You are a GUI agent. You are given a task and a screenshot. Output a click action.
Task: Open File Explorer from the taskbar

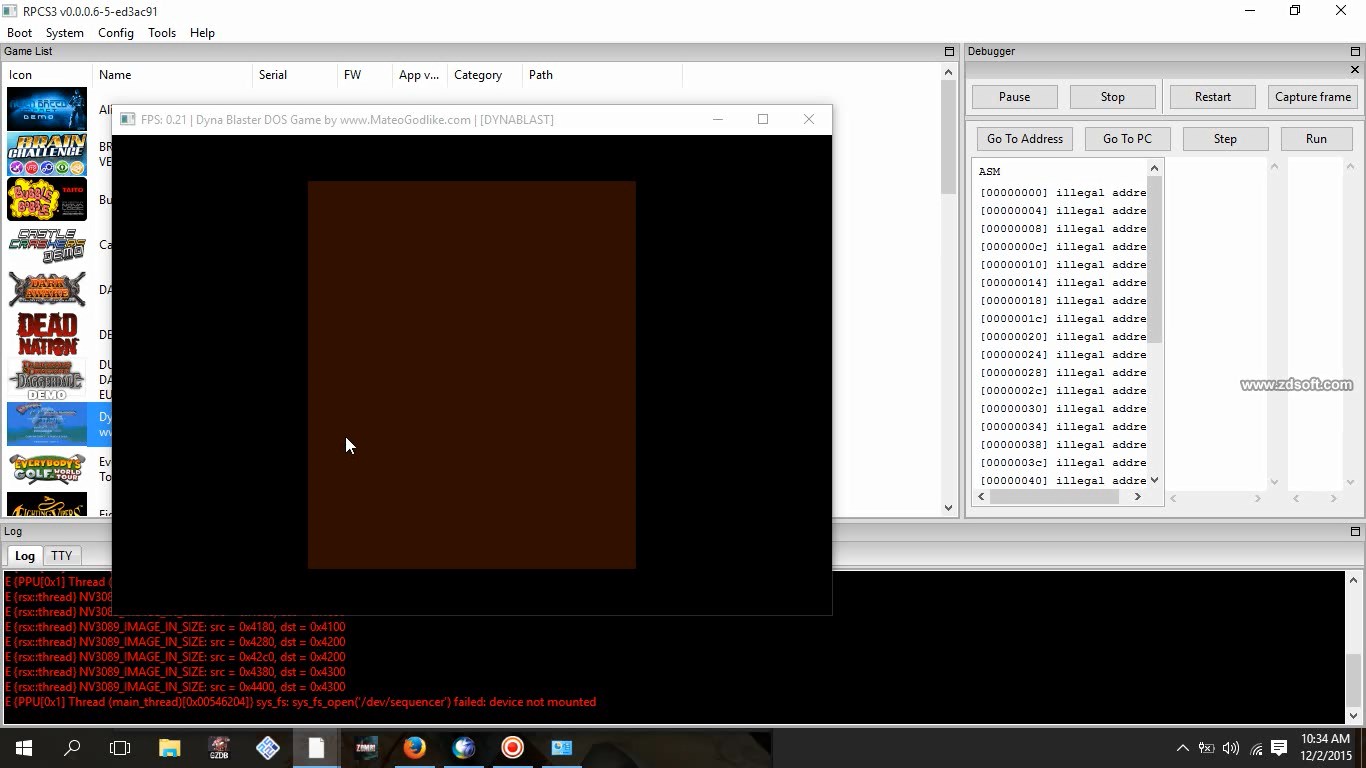(169, 747)
